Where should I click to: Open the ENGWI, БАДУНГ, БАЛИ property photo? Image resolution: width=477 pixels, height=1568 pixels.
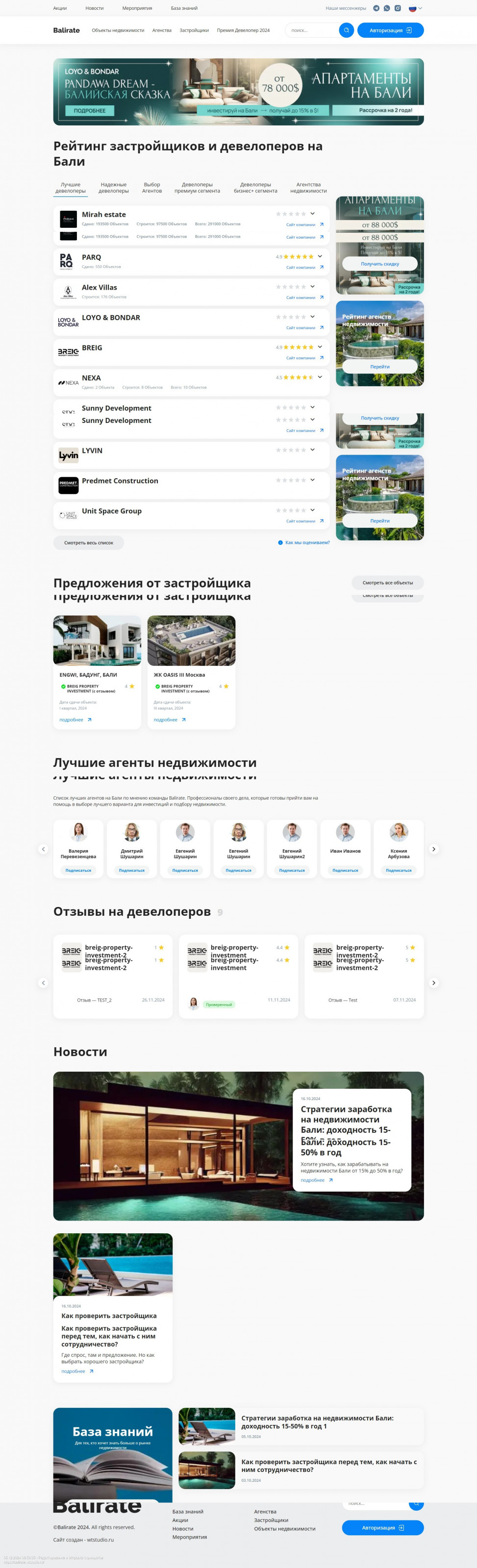point(98,640)
